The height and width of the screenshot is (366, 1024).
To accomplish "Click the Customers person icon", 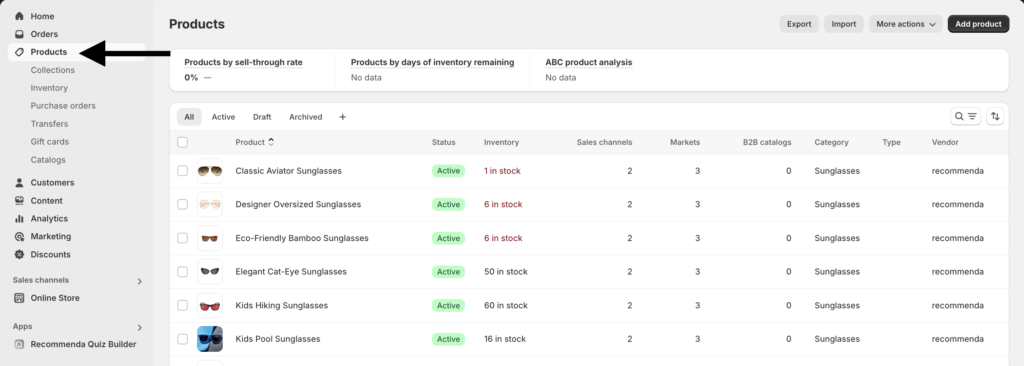I will 20,182.
